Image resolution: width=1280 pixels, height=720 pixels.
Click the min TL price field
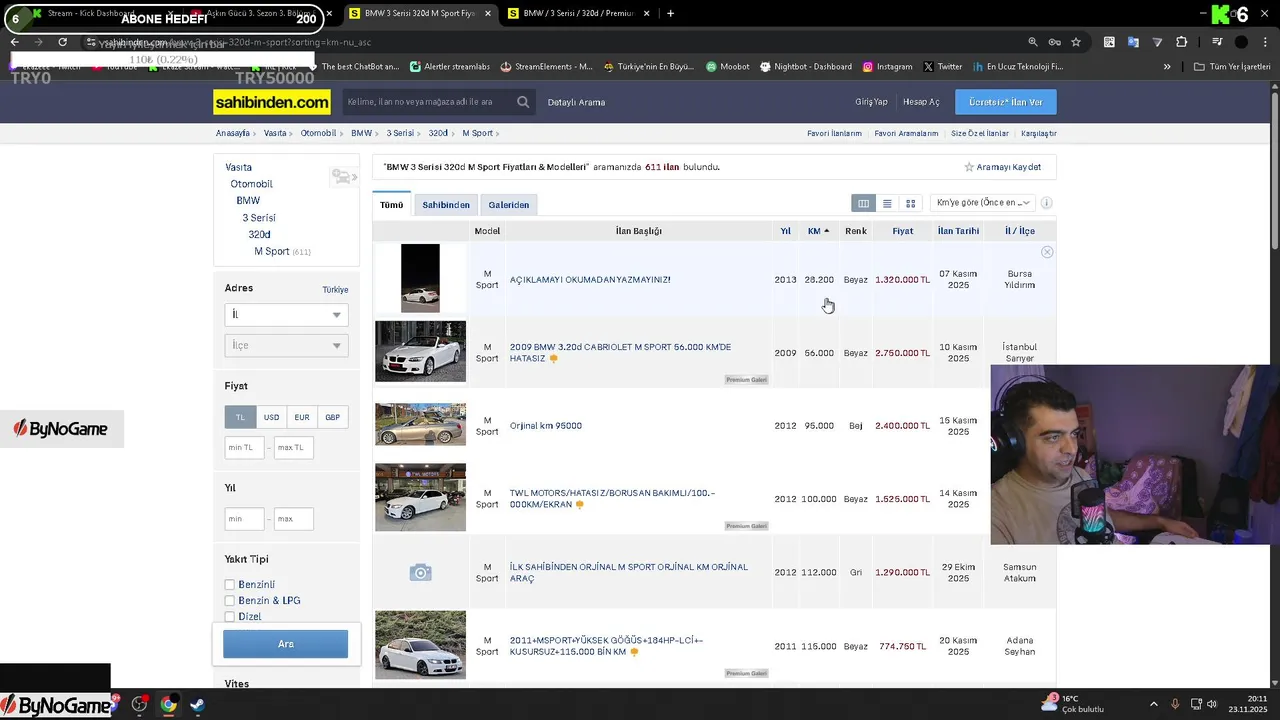pyautogui.click(x=244, y=447)
